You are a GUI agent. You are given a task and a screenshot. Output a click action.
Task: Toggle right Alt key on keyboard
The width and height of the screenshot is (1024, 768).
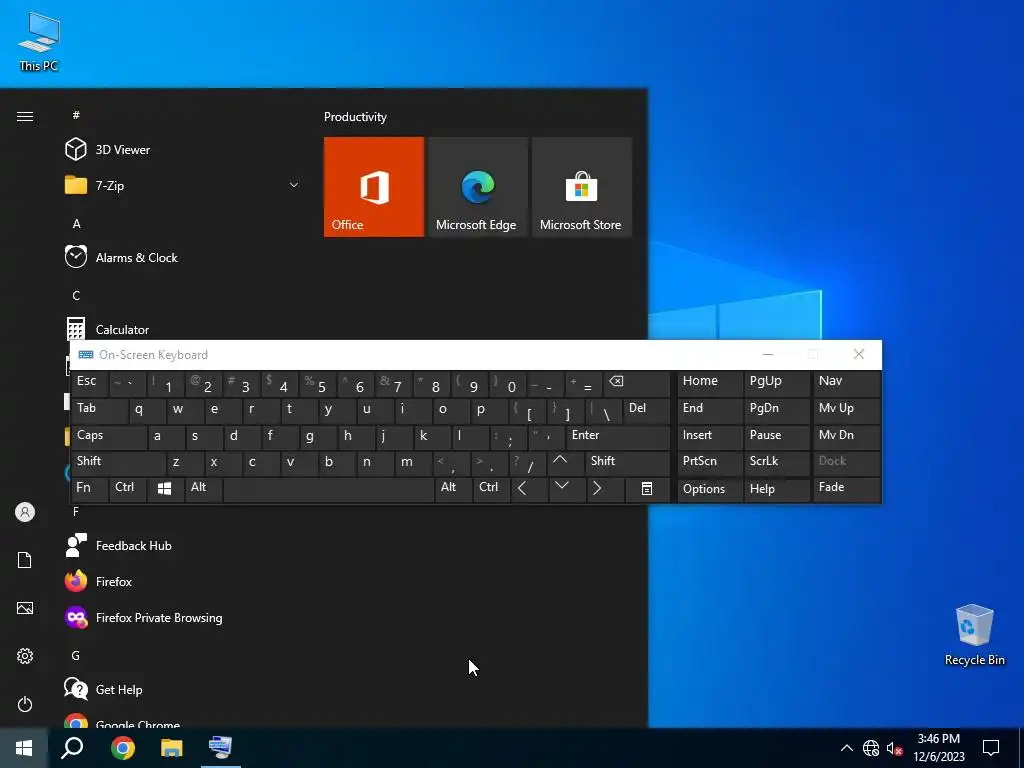(x=453, y=489)
